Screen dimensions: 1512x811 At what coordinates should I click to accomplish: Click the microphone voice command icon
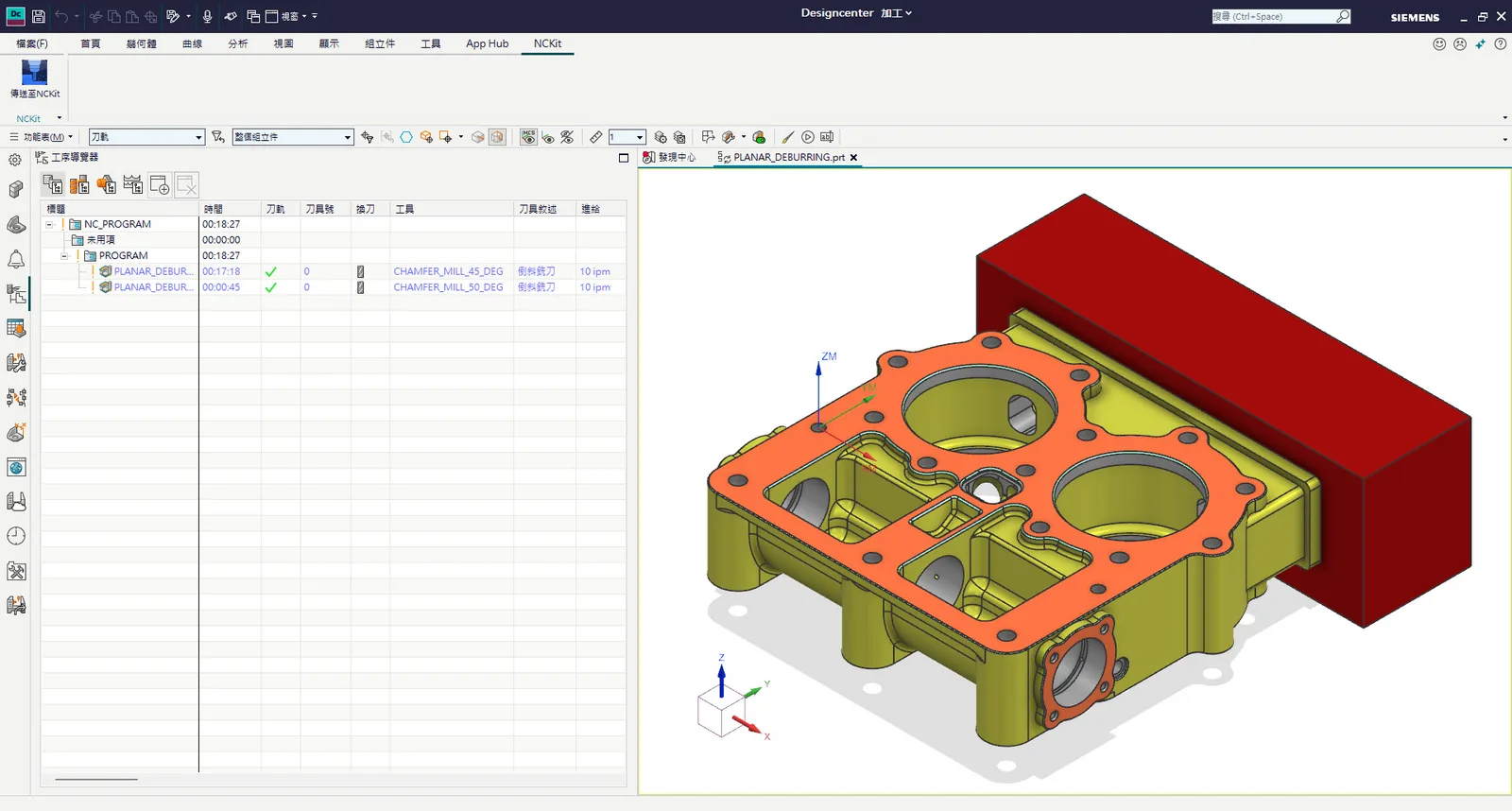tap(207, 16)
